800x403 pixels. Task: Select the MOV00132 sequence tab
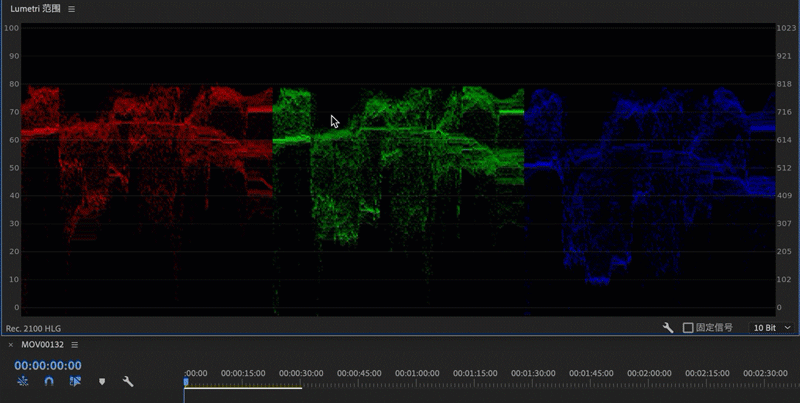tap(42, 345)
